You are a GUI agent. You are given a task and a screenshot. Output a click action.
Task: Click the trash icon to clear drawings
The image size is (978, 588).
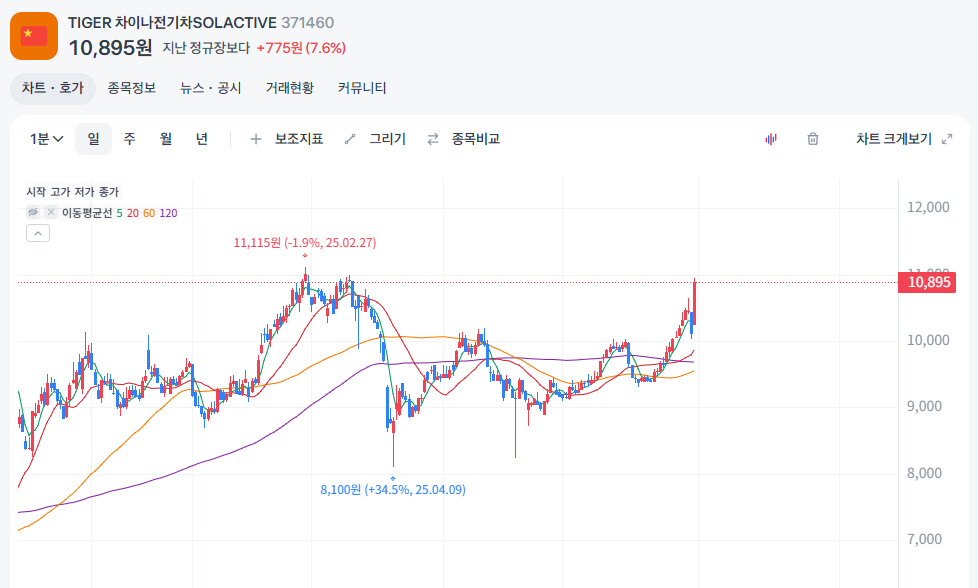(x=813, y=139)
